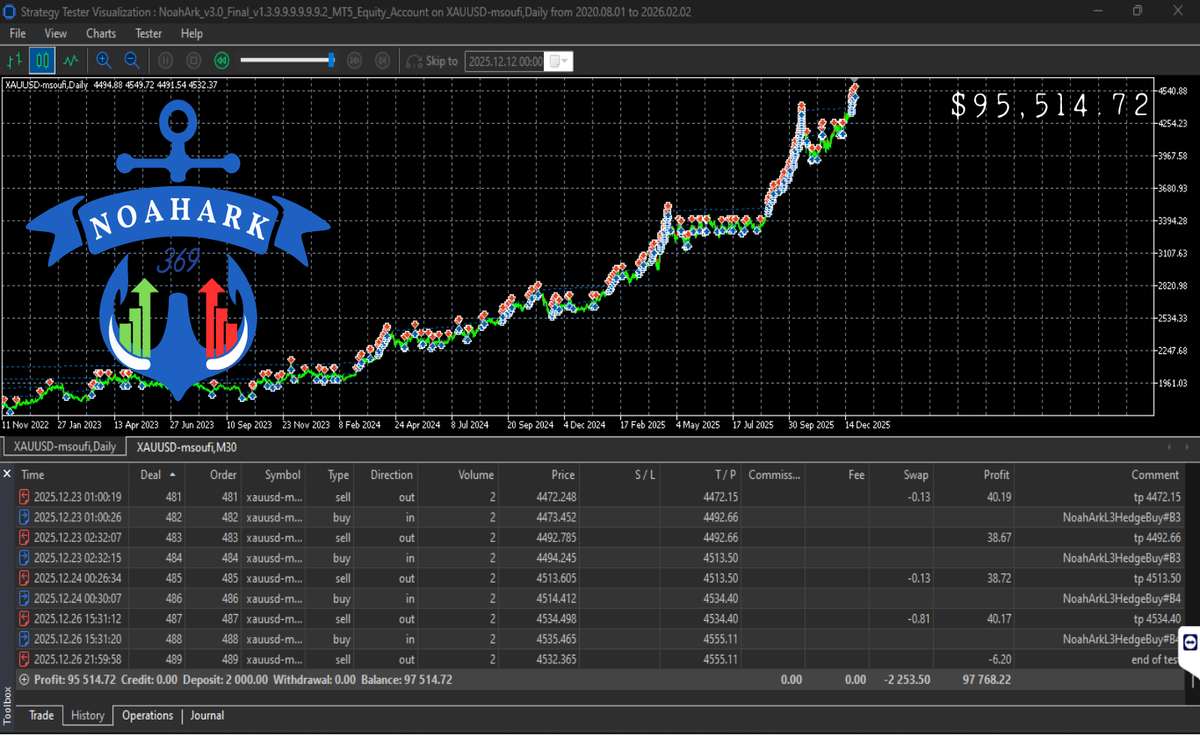Switch to XAUUSD-msoufi,M30 chart tab
This screenshot has height=736, width=1200.
pos(187,447)
